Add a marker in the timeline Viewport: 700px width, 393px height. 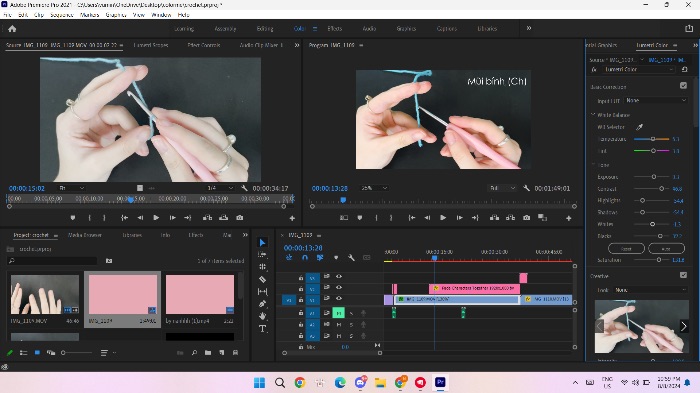(x=336, y=258)
